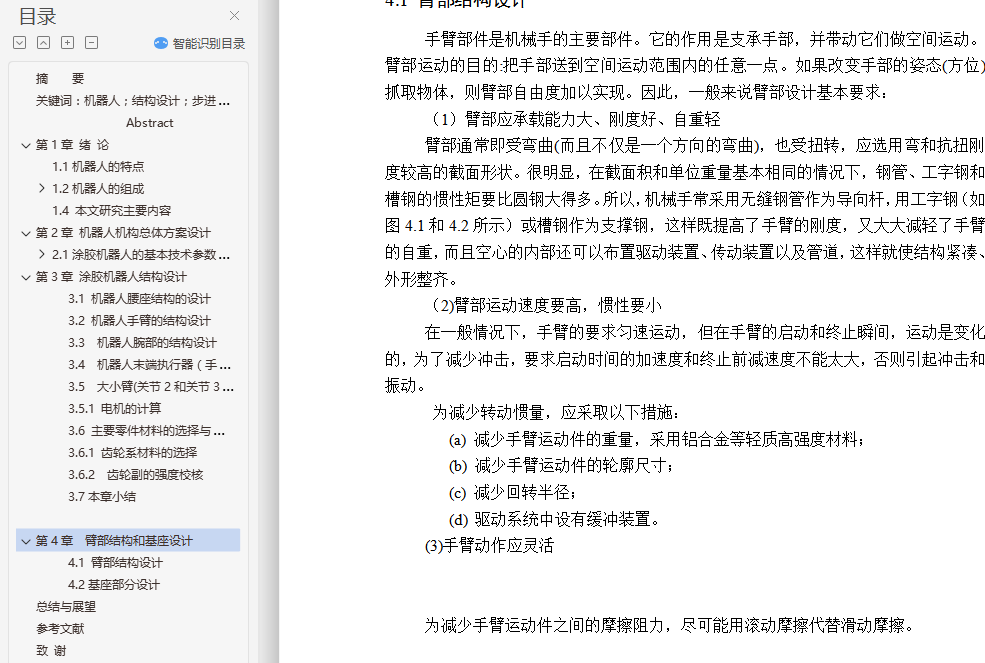Navigate to 4.1 臂部结构设计

click(115, 562)
